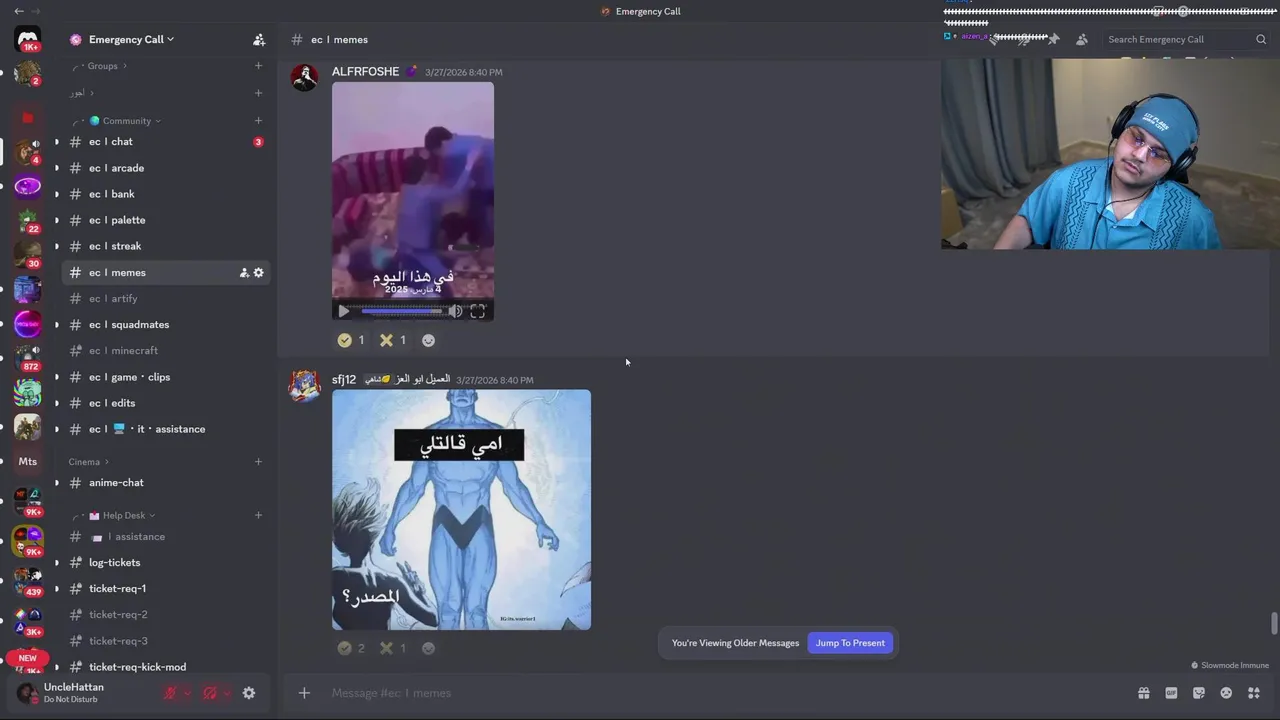Add channel to Groups category
This screenshot has height=720, width=1280.
pyautogui.click(x=258, y=66)
